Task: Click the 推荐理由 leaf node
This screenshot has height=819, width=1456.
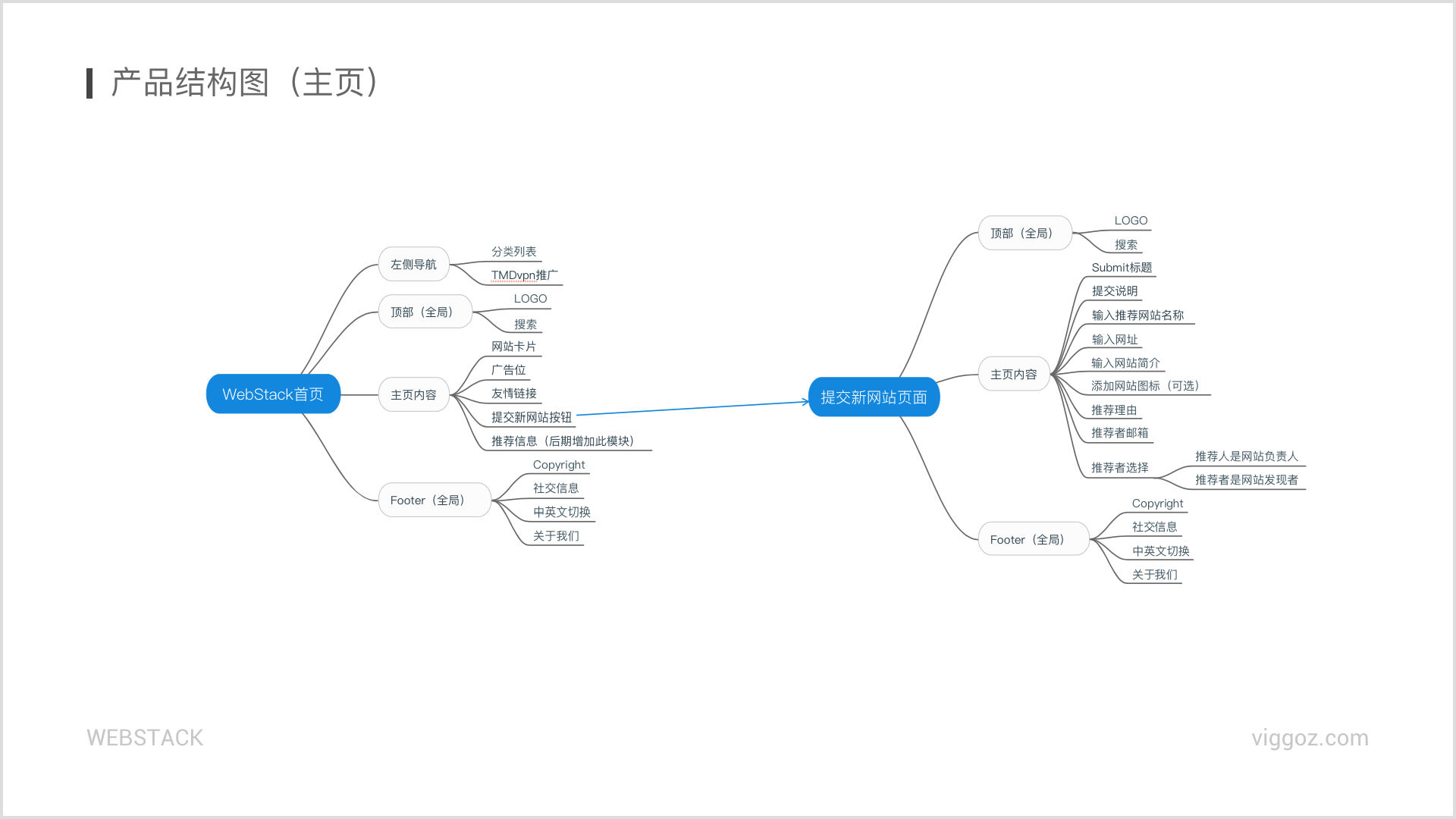Action: (x=1114, y=410)
